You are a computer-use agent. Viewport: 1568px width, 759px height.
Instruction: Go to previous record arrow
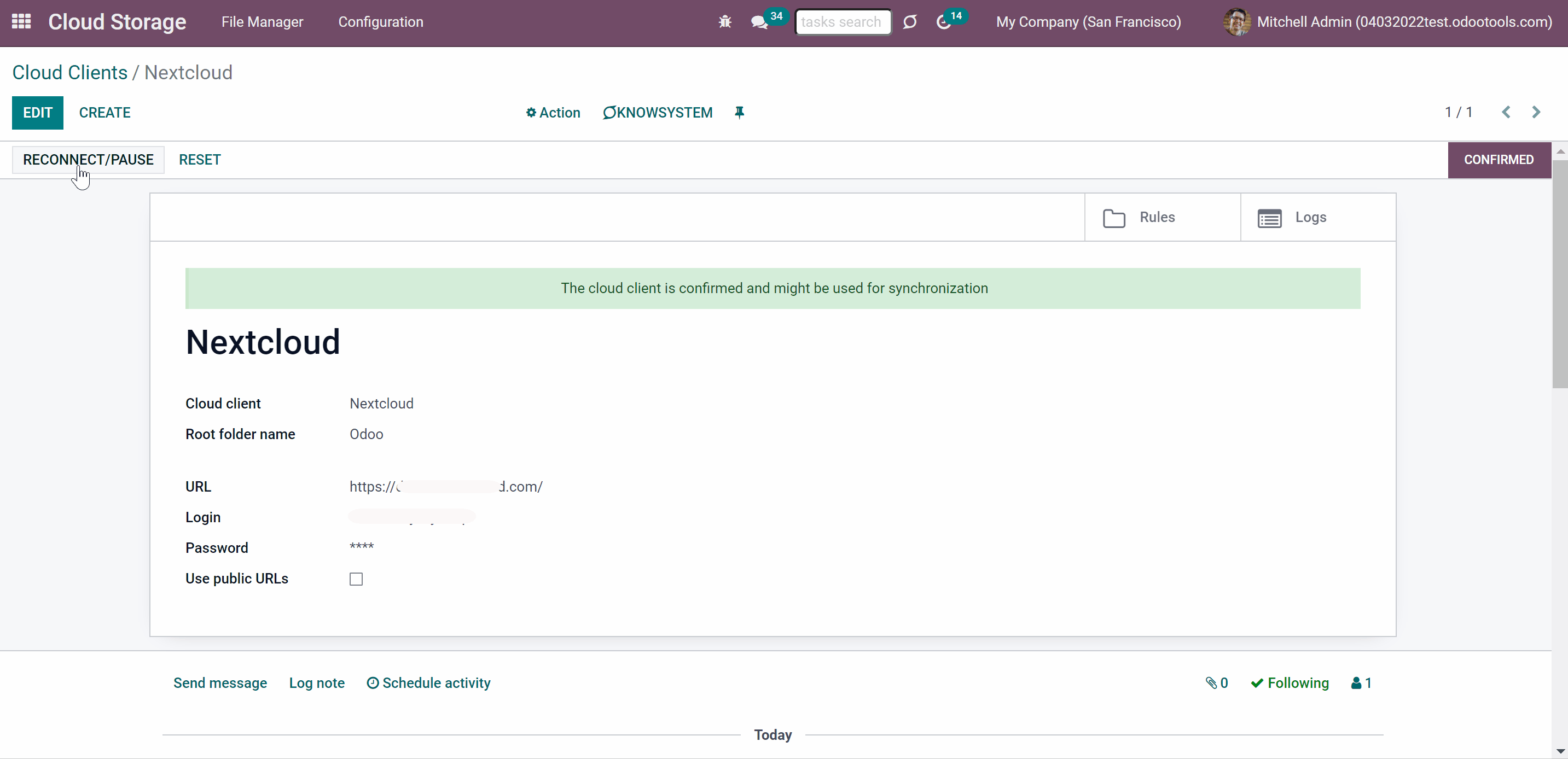click(x=1506, y=112)
